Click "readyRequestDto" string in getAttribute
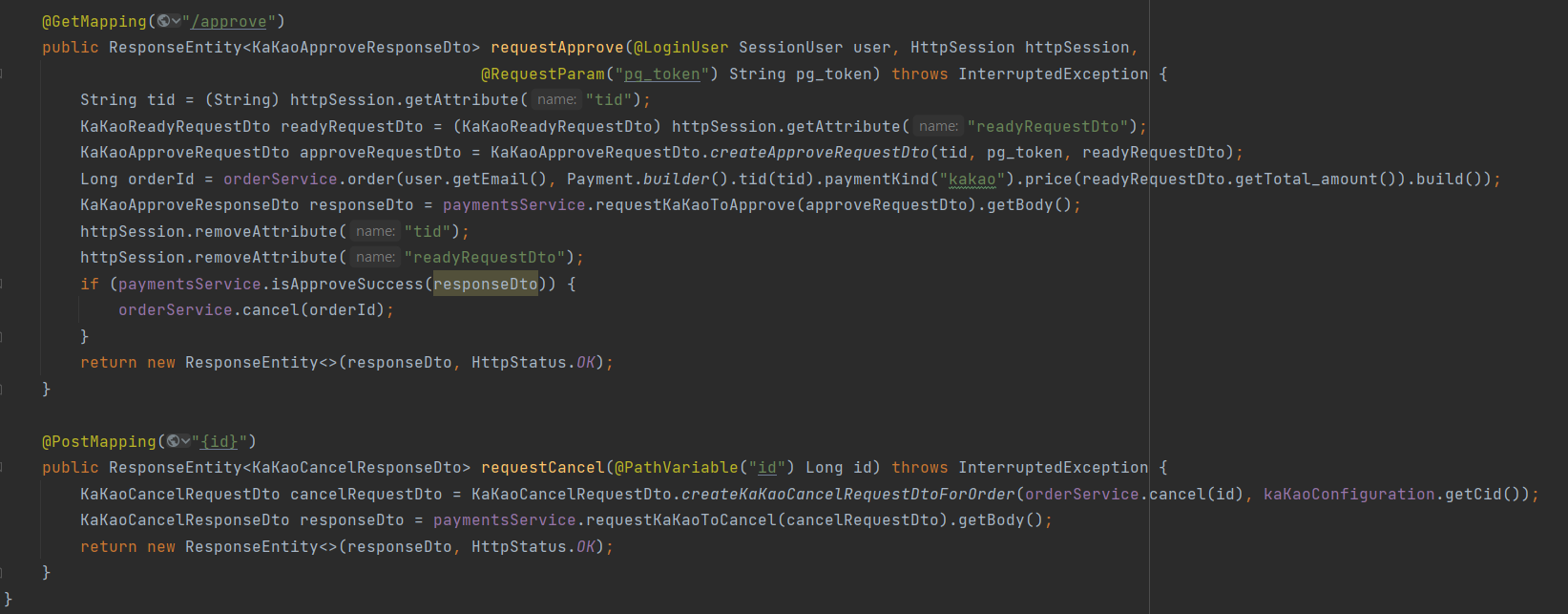 (x=1049, y=126)
